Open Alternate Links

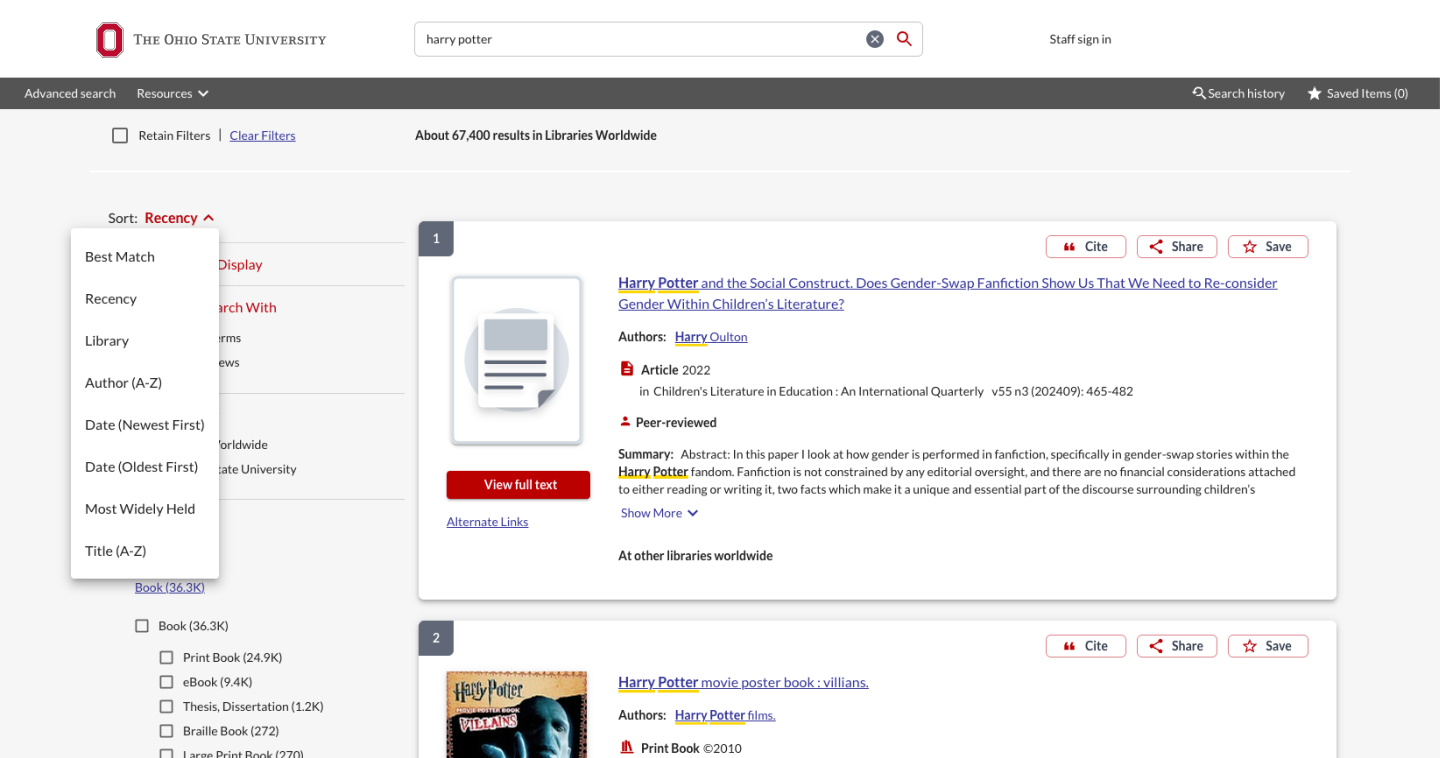pyautogui.click(x=487, y=522)
